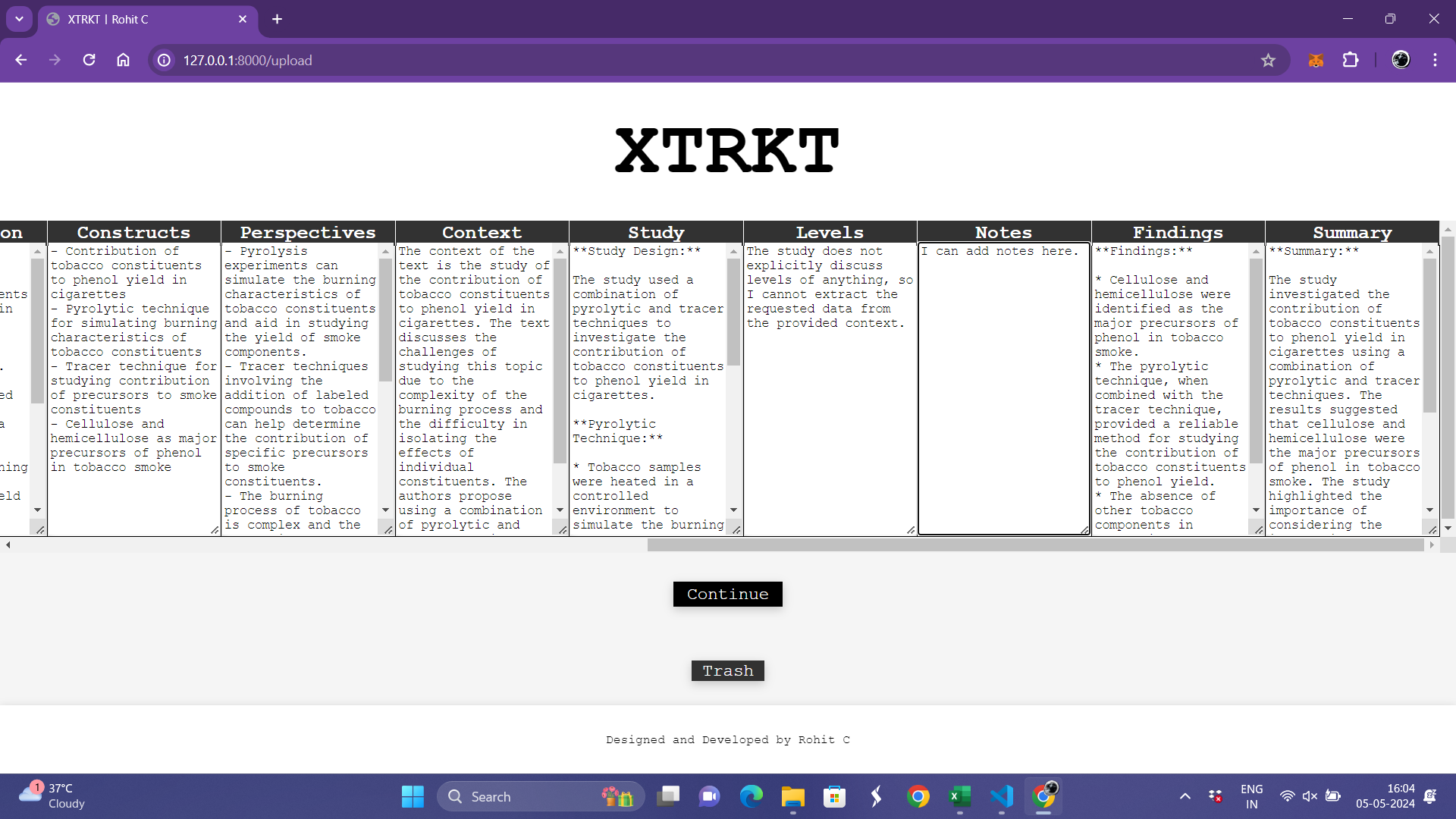Open Excel from the taskbar

pos(959,796)
